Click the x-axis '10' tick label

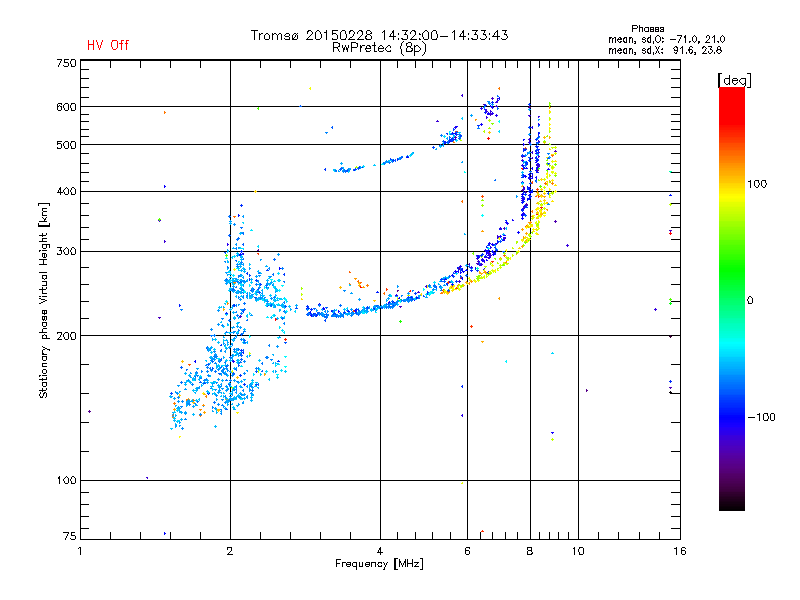[578, 551]
